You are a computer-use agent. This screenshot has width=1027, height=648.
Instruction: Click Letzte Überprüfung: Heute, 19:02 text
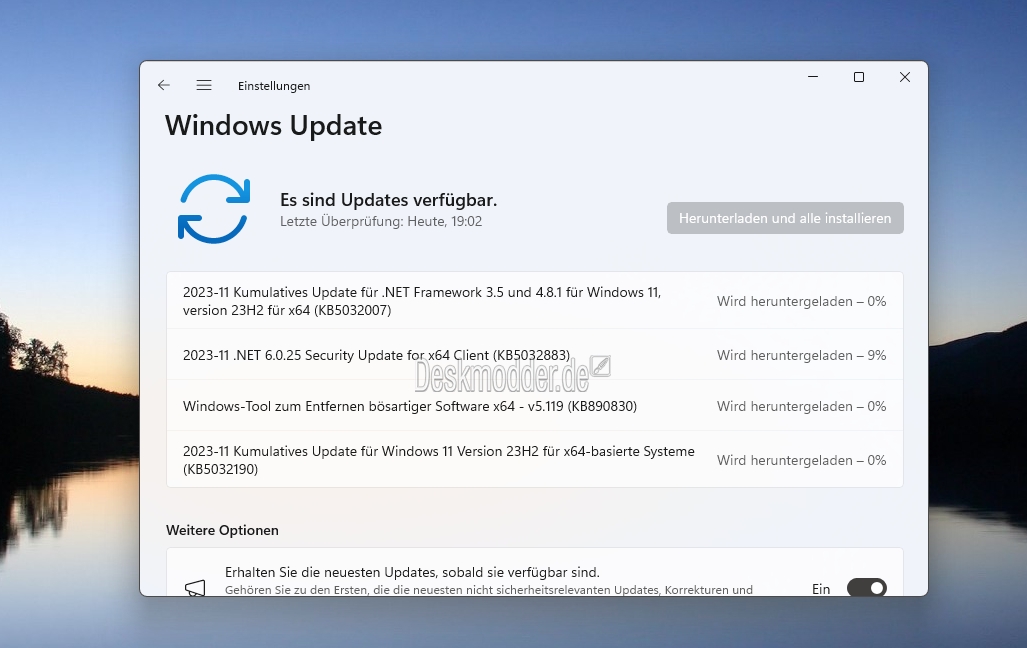point(381,221)
